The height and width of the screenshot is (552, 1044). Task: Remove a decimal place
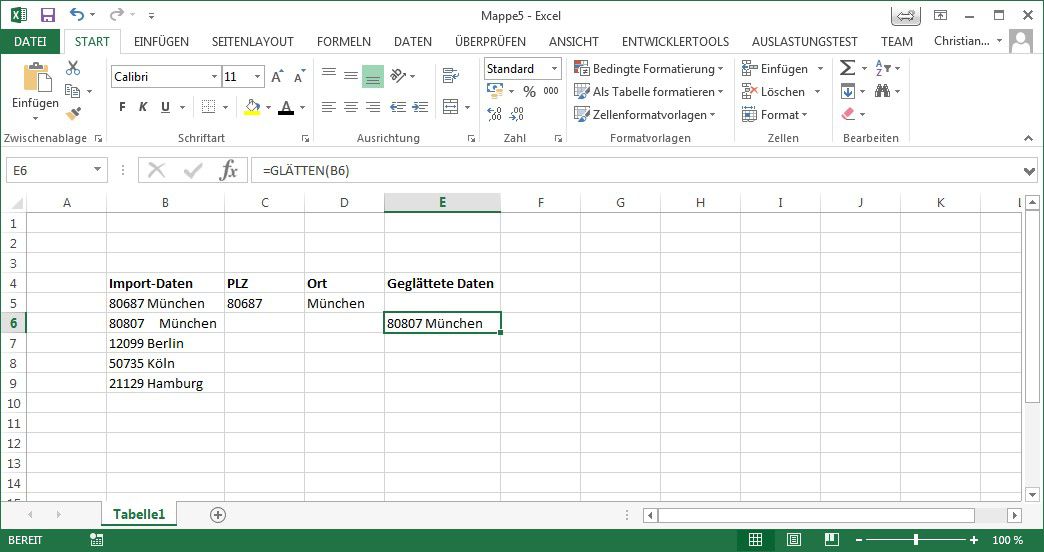pyautogui.click(x=517, y=114)
